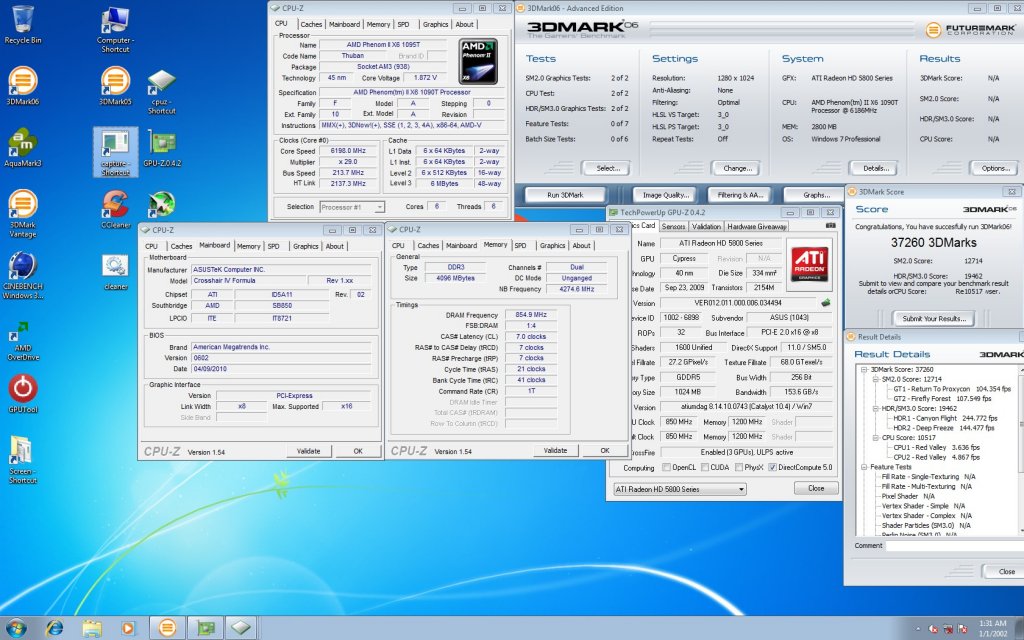Open Graphics tab in CPU-Z Memory window
The image size is (1024, 640).
(552, 246)
